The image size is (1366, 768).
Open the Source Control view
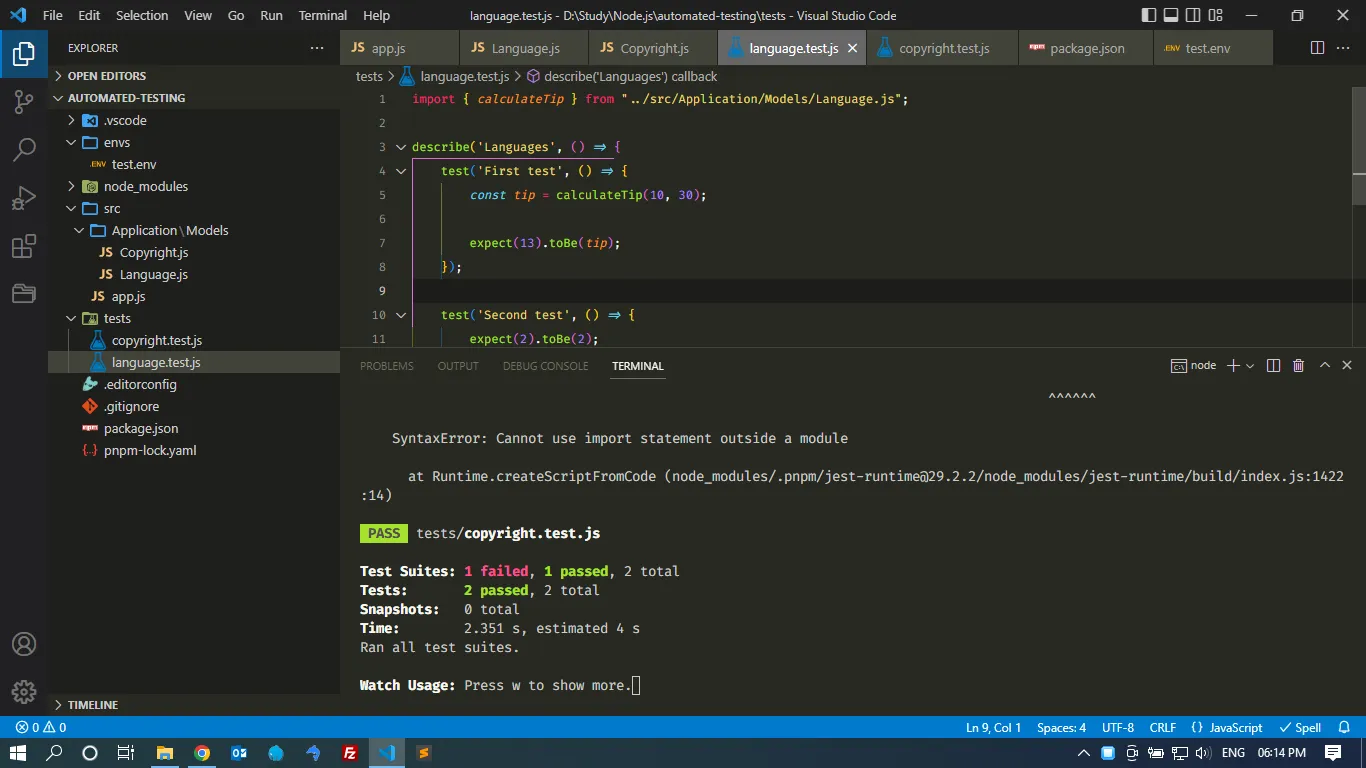click(x=24, y=101)
